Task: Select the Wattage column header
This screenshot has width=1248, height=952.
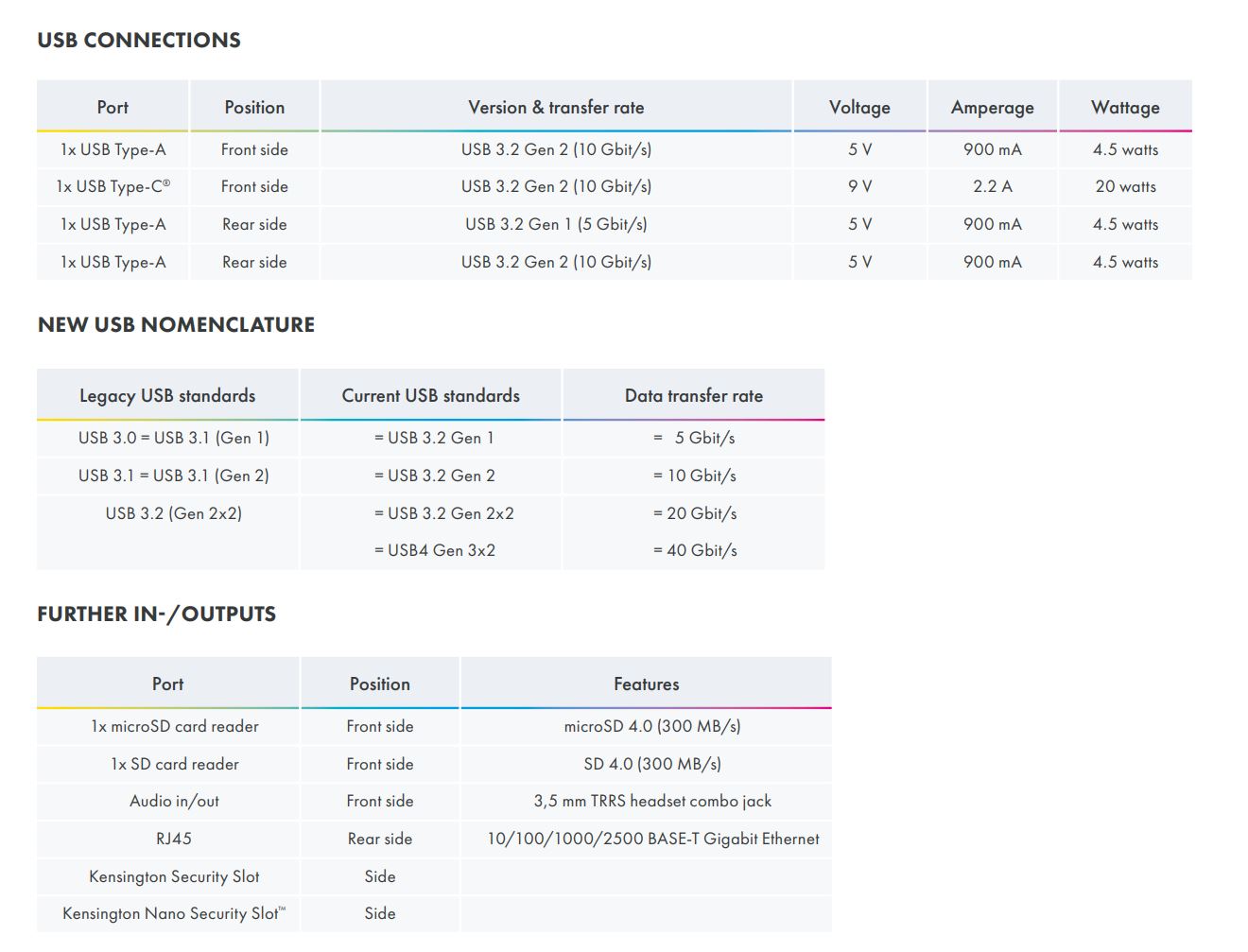Action: (x=1125, y=107)
